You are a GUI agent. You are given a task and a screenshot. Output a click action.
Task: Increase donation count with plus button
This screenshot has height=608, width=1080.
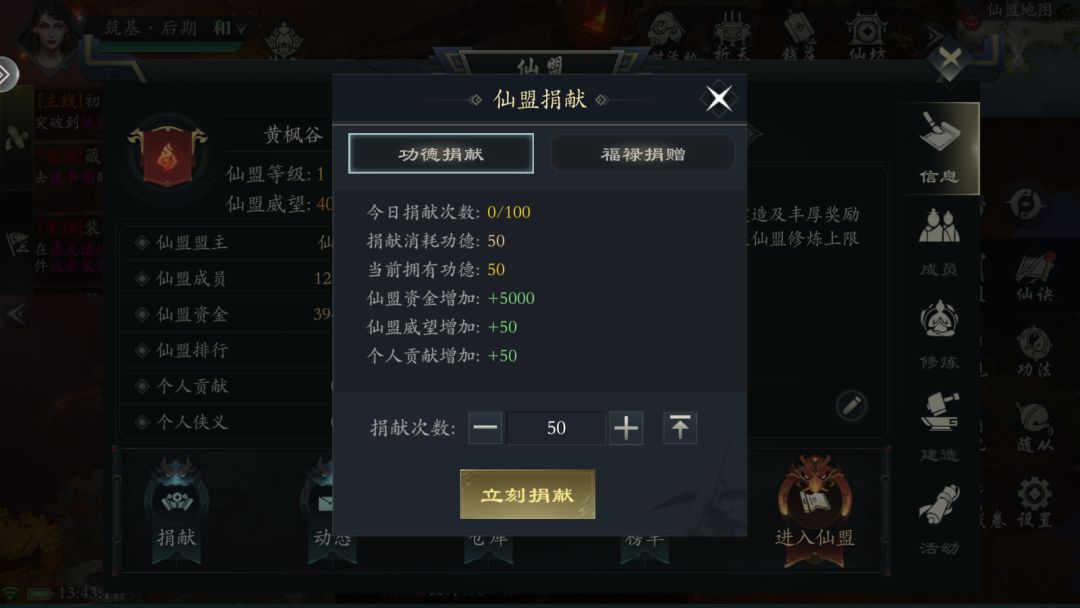click(626, 428)
